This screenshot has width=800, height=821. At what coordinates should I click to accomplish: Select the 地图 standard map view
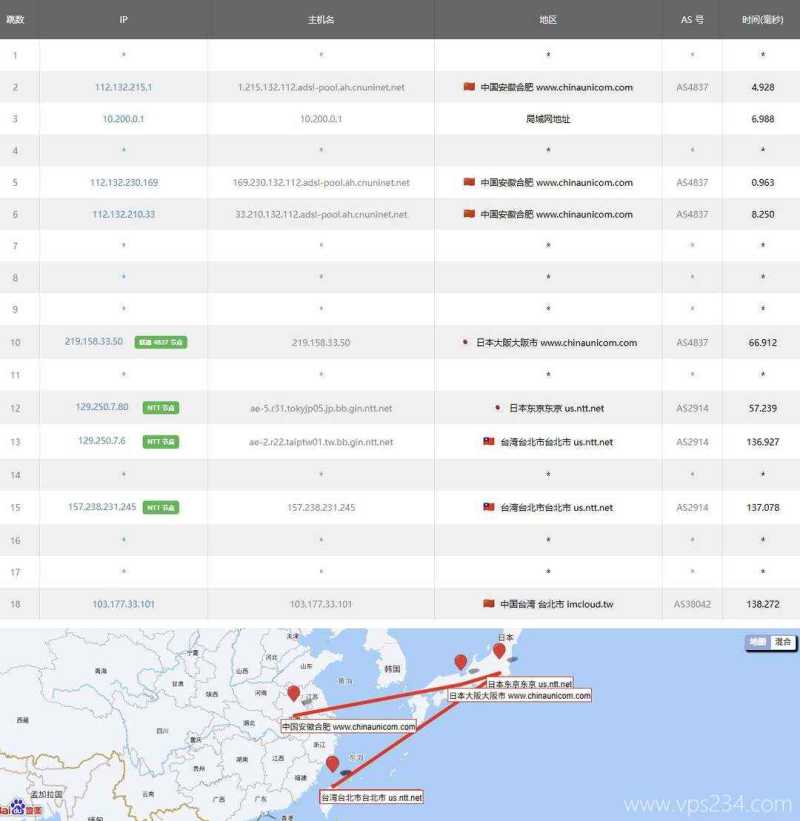coord(758,642)
